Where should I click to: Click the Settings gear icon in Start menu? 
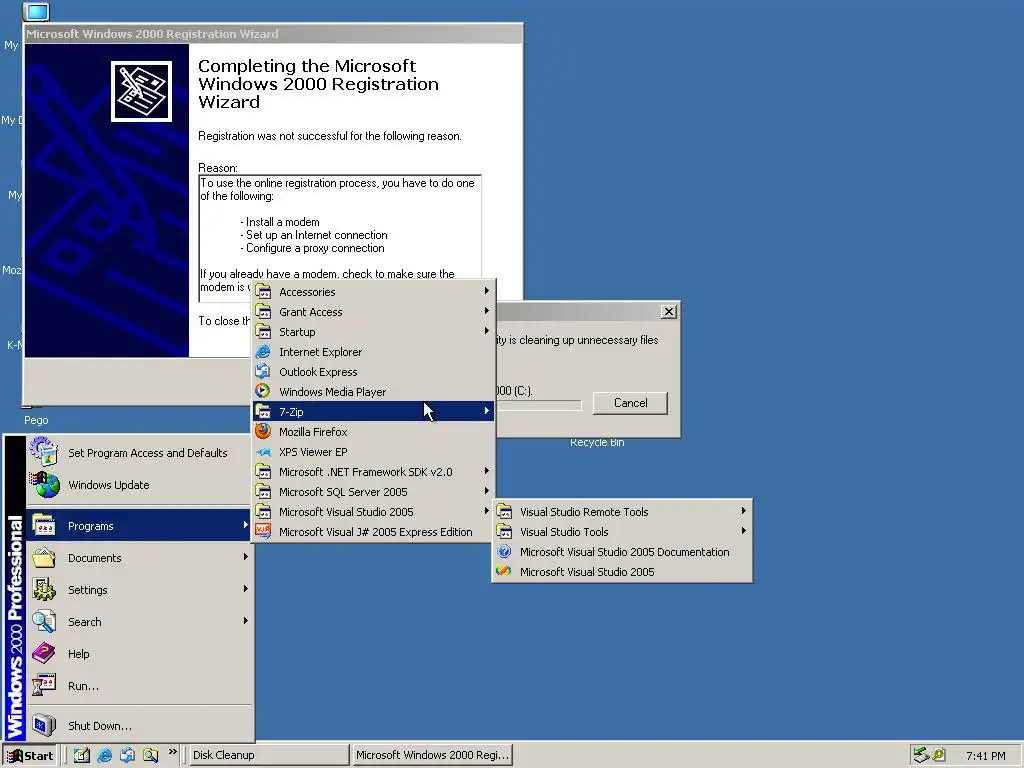click(44, 590)
